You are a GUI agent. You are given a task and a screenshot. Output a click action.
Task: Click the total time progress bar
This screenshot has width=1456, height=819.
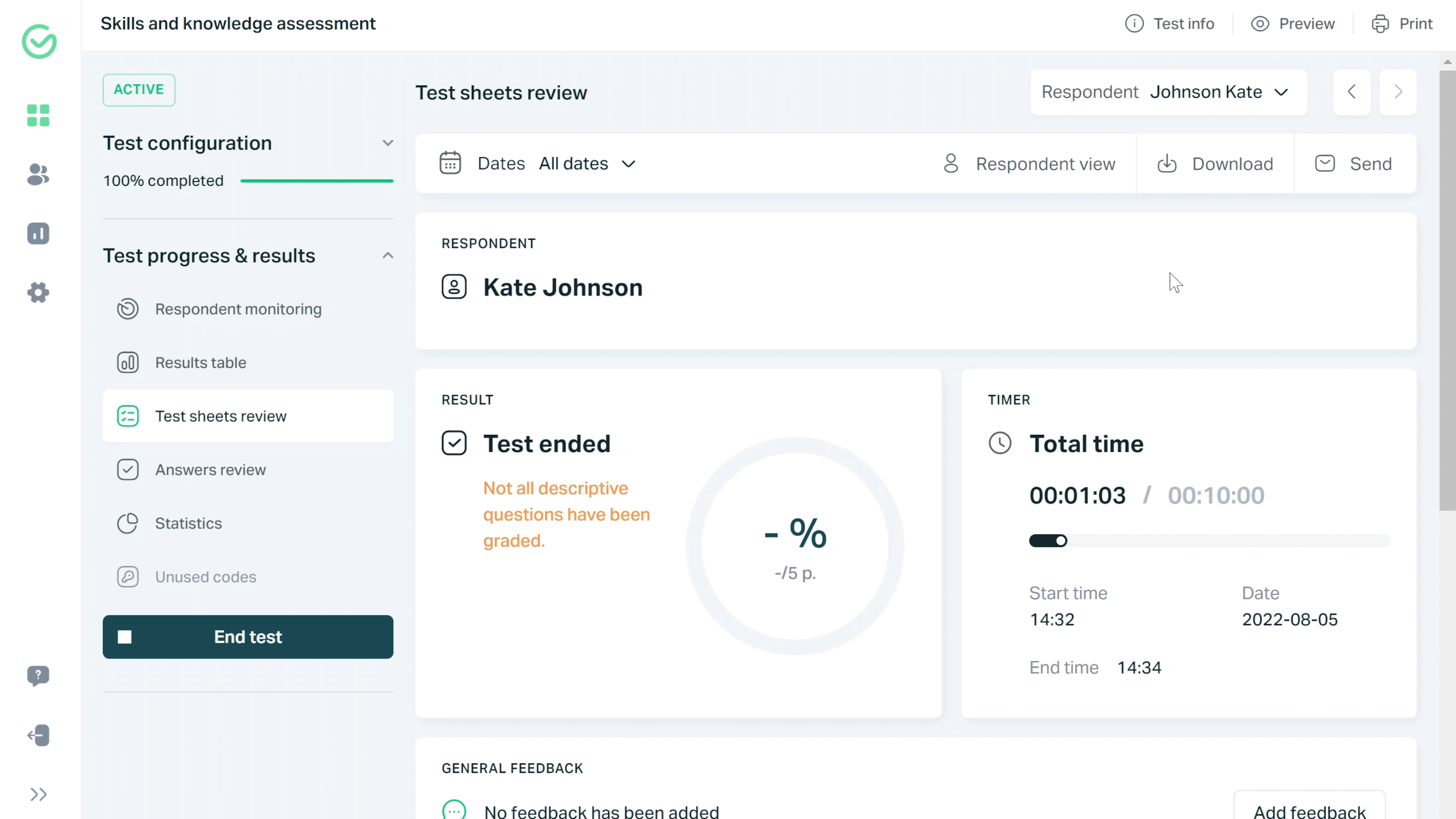(x=1208, y=541)
